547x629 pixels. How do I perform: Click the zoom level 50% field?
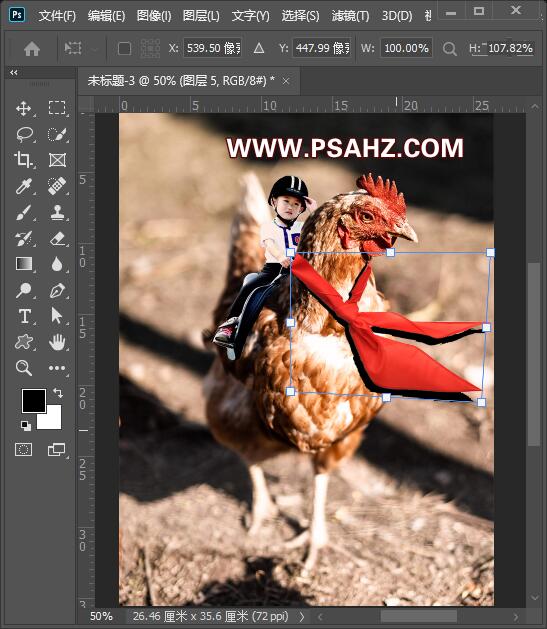[x=101, y=617]
